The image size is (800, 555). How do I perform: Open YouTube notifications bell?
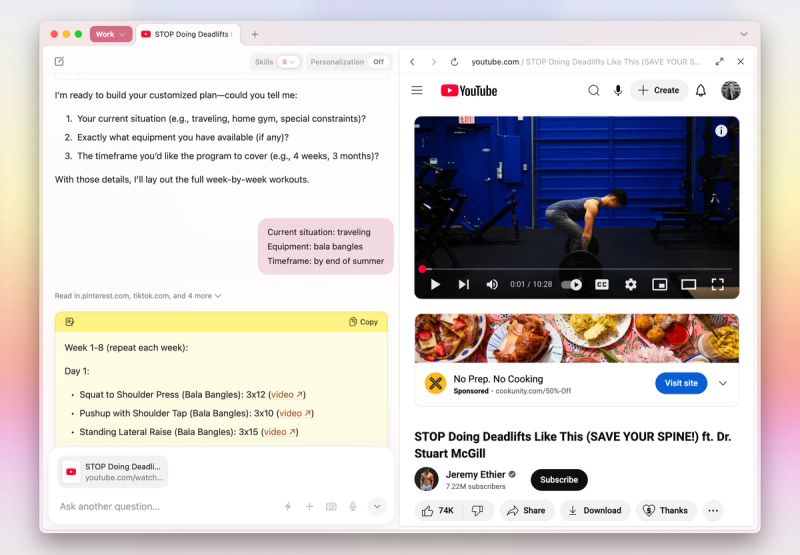click(x=701, y=90)
